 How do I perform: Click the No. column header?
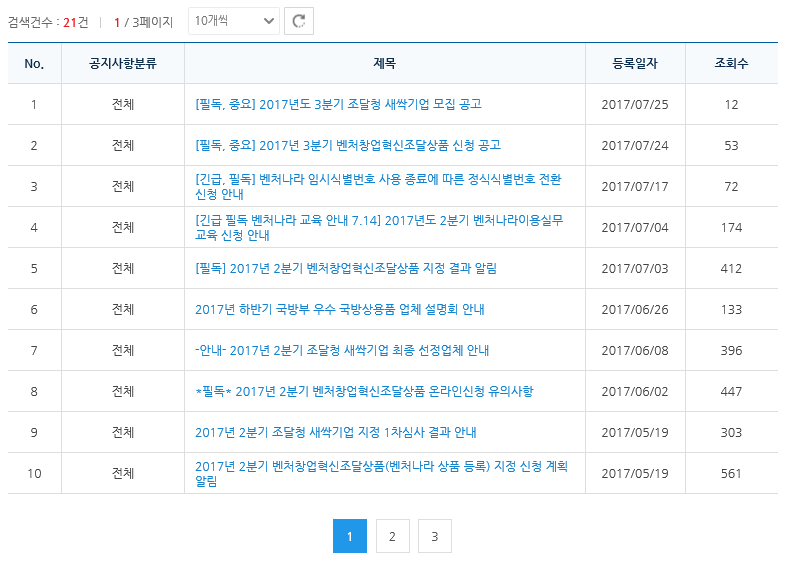(34, 64)
